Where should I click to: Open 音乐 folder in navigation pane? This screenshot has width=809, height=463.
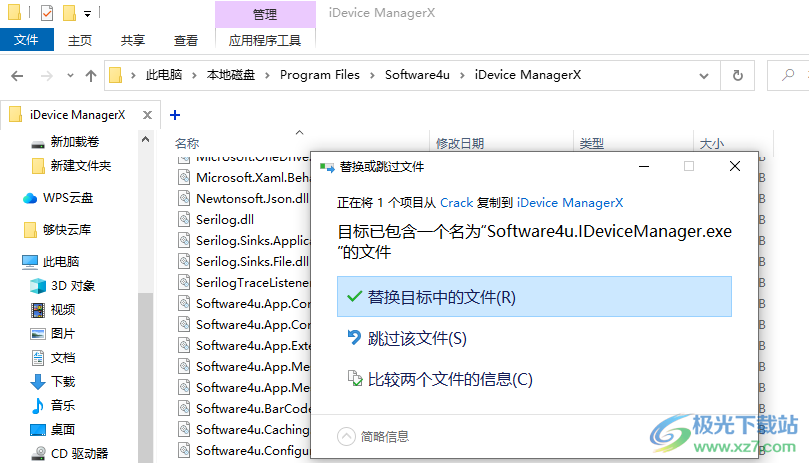(x=63, y=405)
